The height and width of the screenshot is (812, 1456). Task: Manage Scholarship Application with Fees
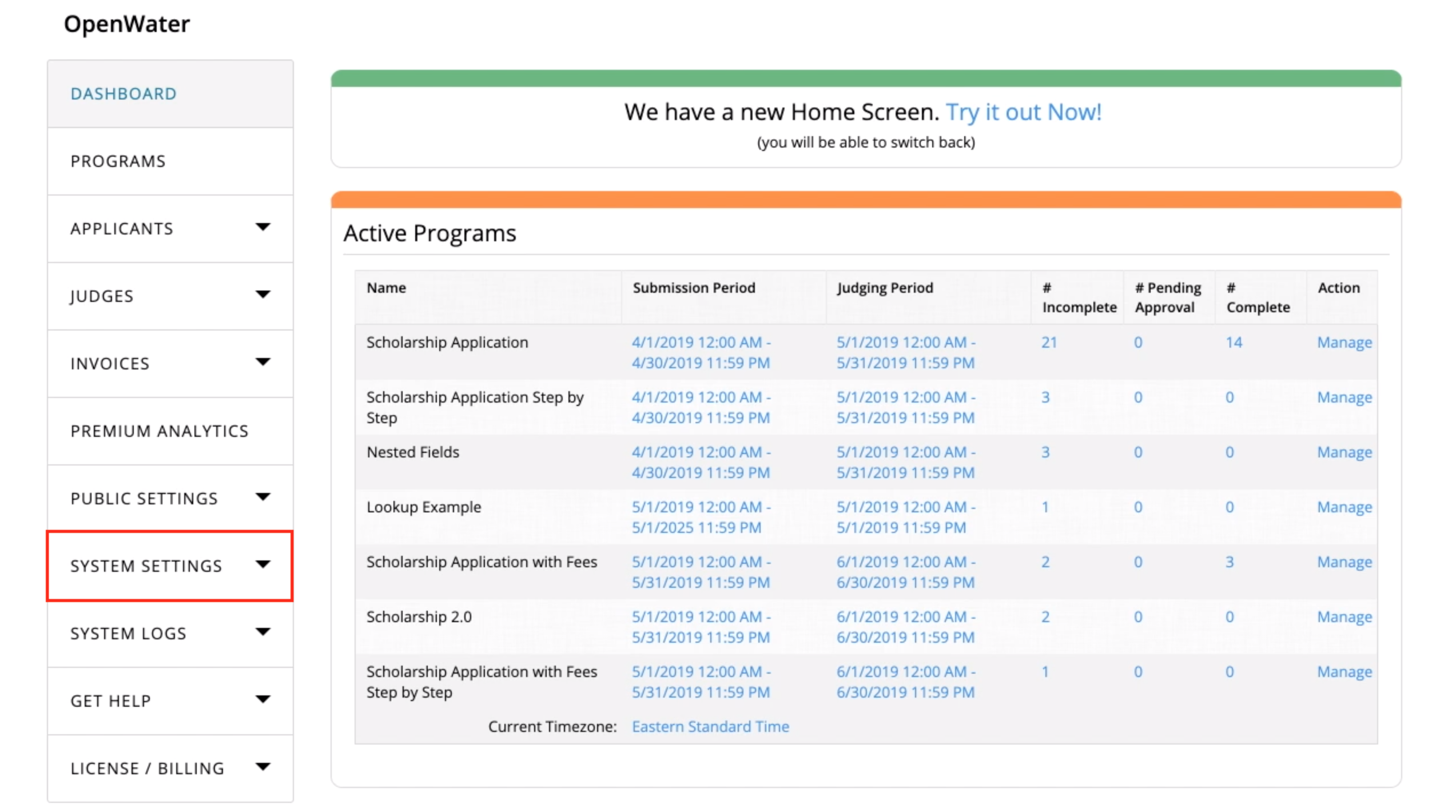[x=1344, y=562]
